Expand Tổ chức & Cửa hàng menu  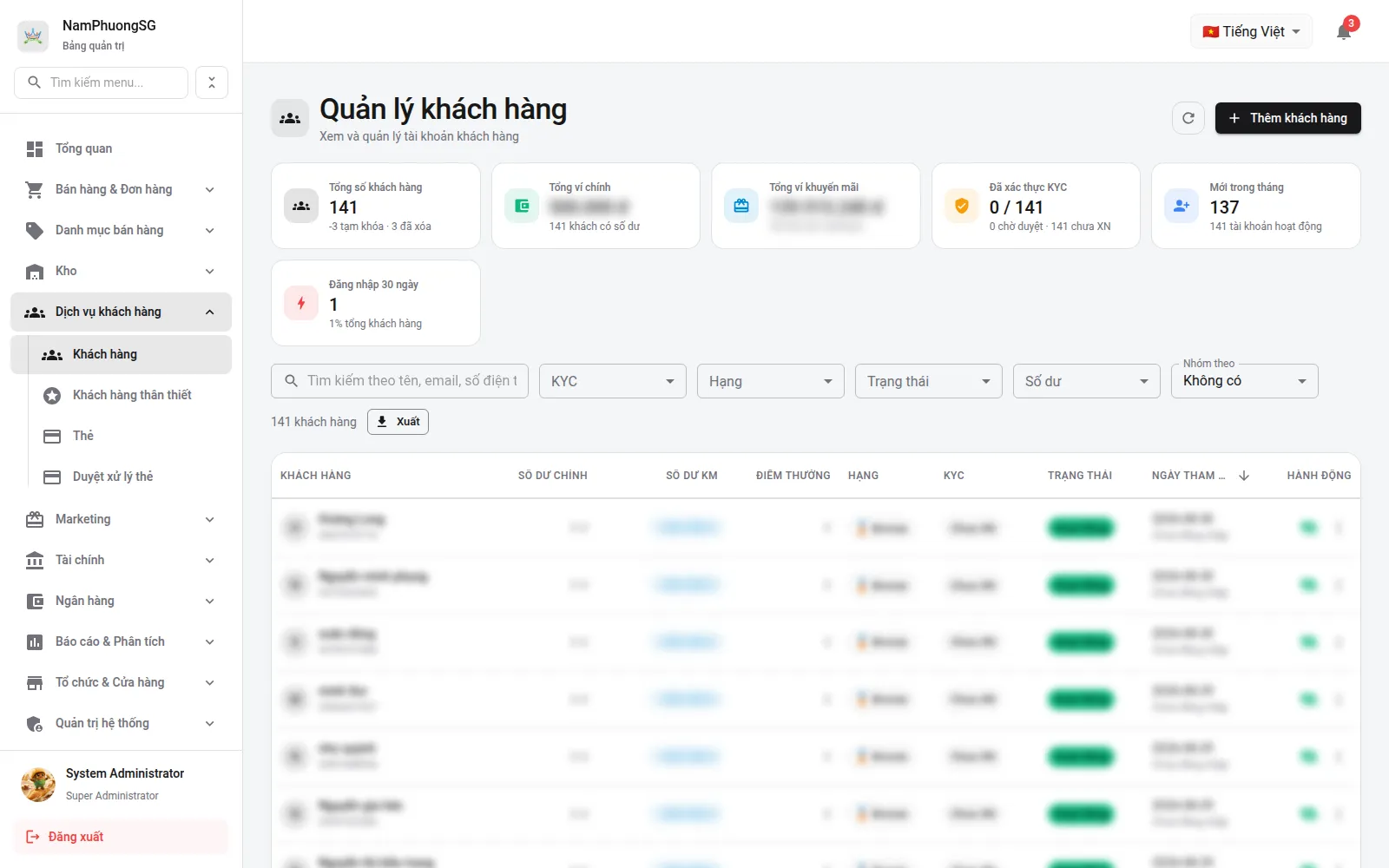(121, 682)
